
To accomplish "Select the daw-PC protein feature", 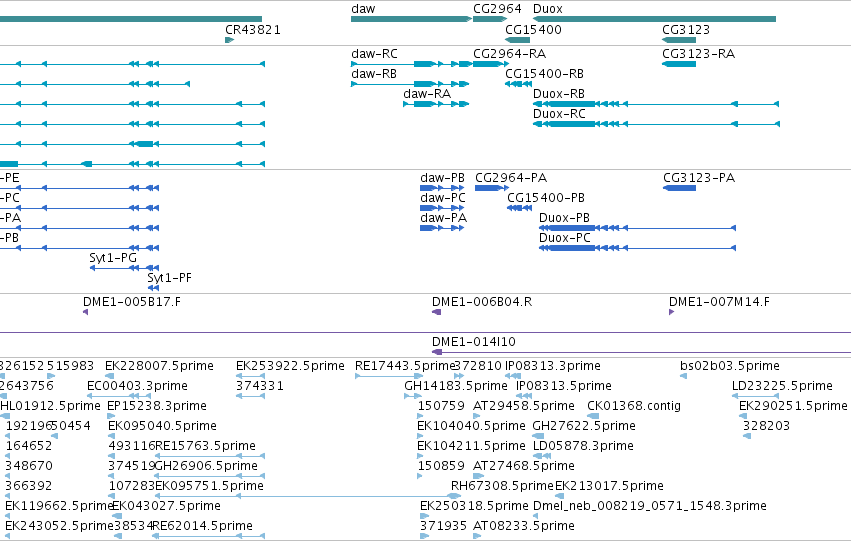I will (442, 208).
